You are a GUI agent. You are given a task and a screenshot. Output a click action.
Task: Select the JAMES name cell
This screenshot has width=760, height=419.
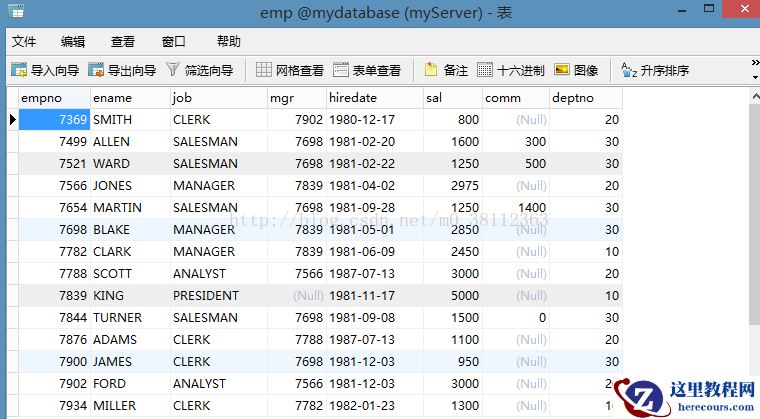coord(130,361)
